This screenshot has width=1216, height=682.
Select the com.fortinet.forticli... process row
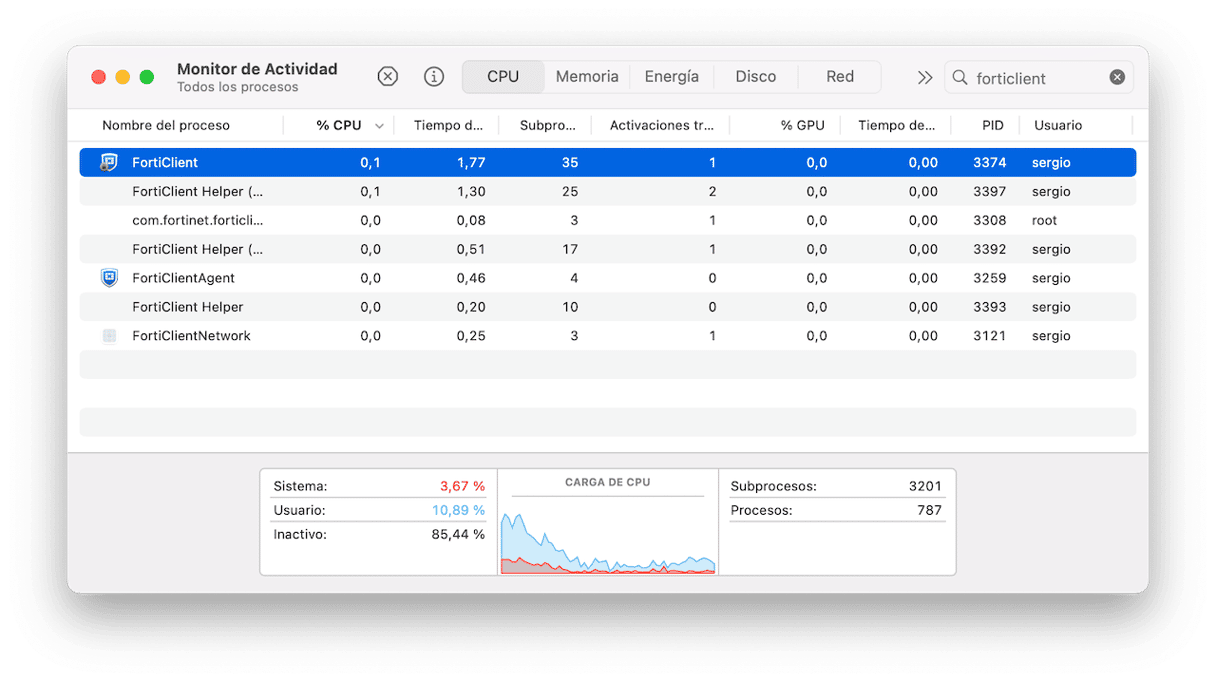(608, 220)
